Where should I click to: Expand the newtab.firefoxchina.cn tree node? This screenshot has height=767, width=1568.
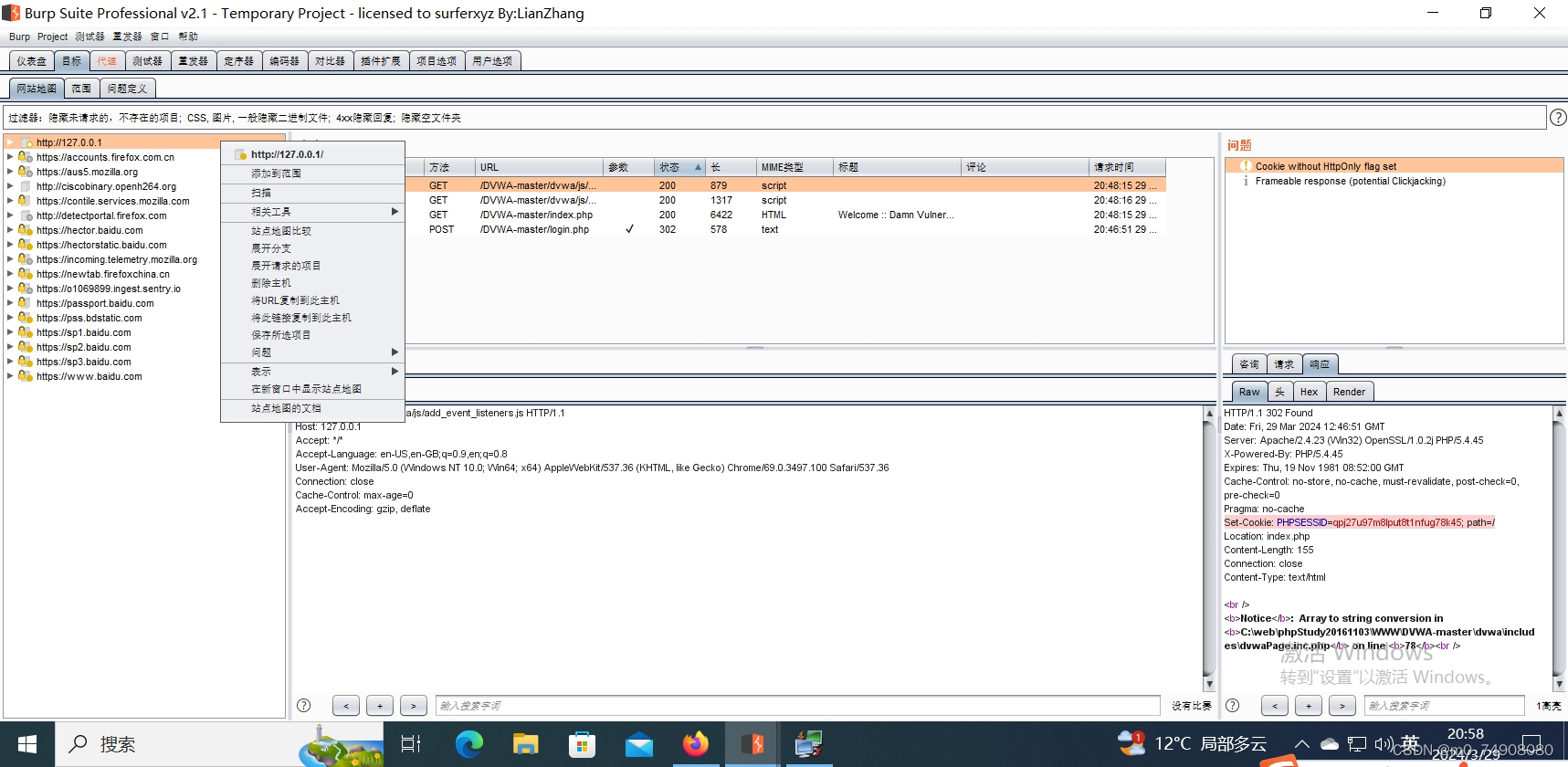pos(10,274)
